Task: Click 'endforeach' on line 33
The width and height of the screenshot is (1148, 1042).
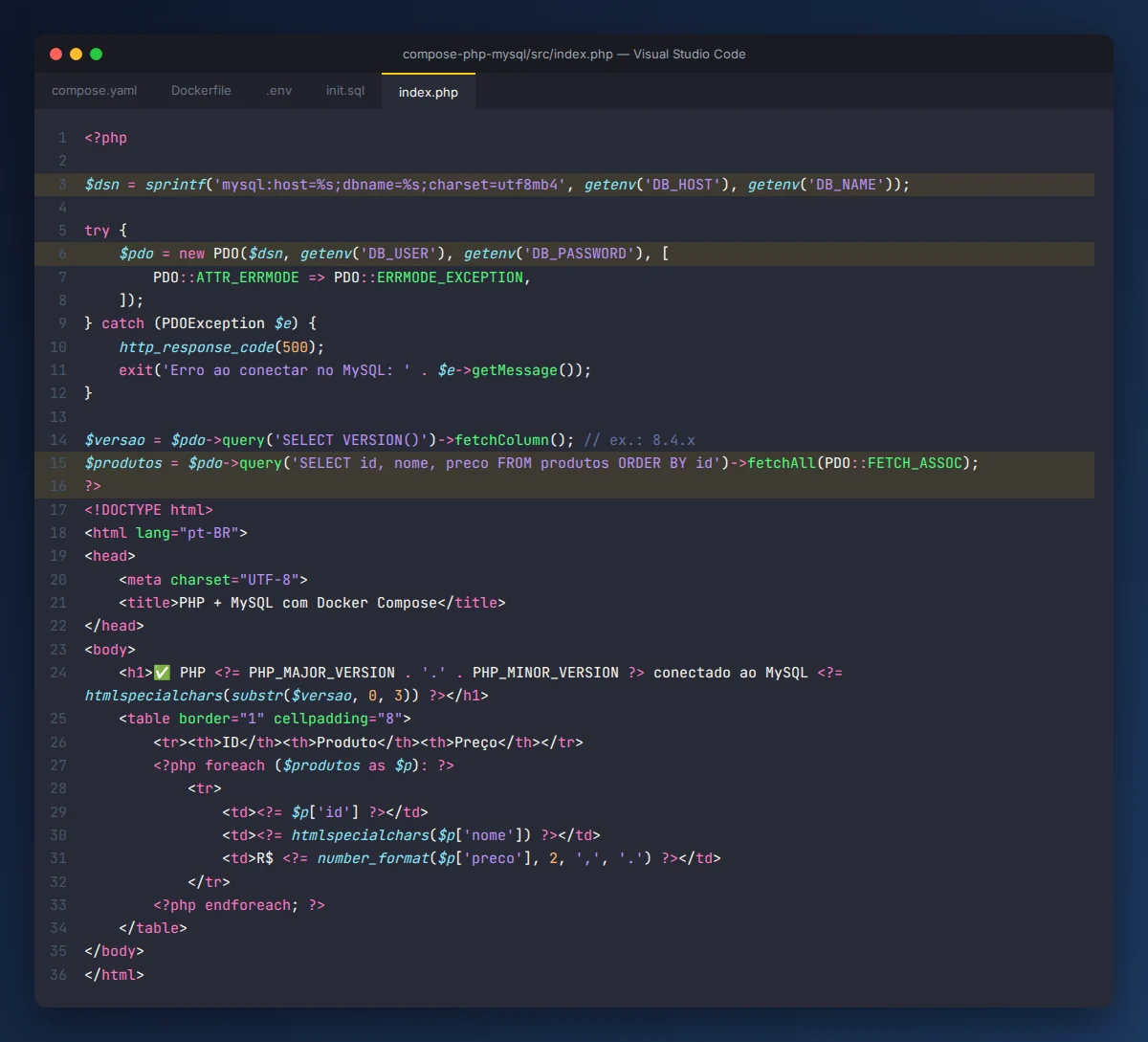Action: pyautogui.click(x=249, y=905)
